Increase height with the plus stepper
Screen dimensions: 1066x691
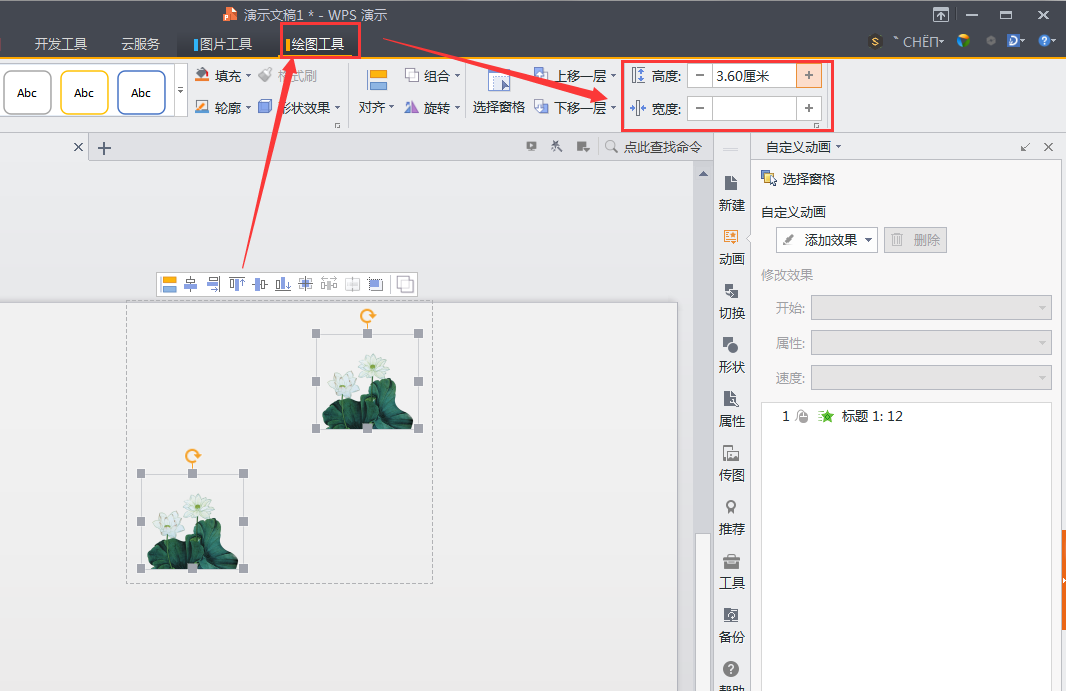(809, 76)
